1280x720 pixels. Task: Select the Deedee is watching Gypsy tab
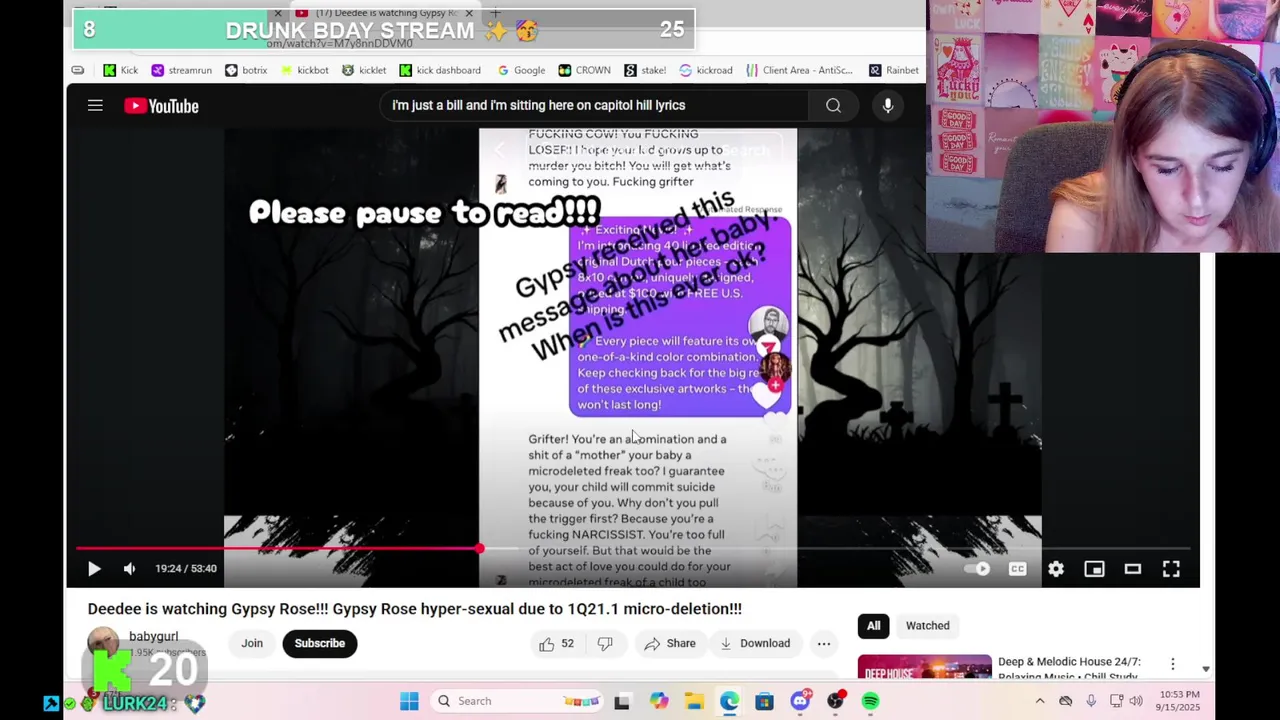[x=385, y=13]
